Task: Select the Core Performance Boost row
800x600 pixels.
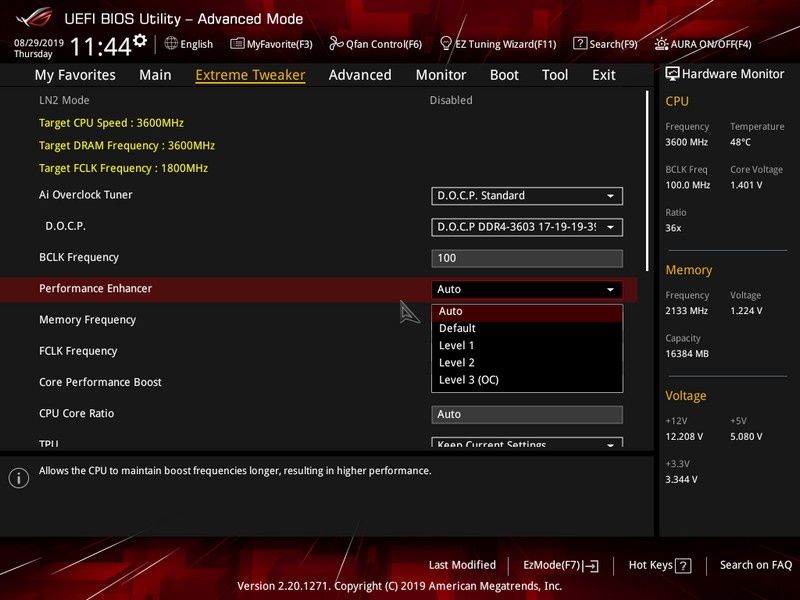Action: [100, 382]
